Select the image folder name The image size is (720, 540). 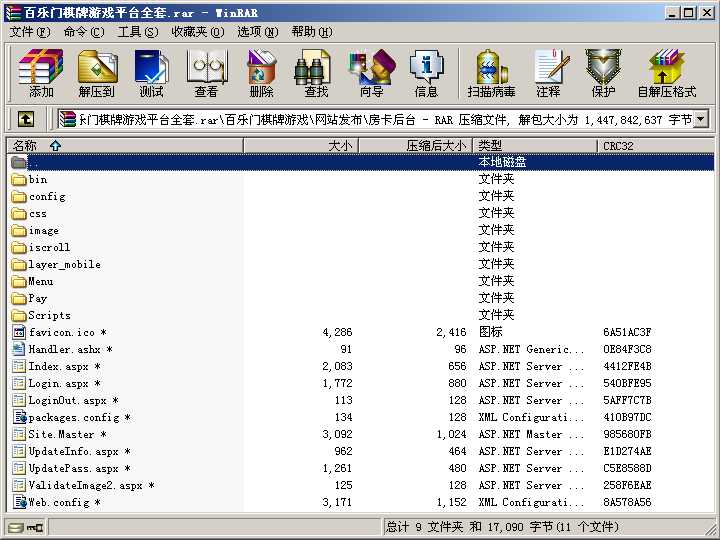point(44,231)
